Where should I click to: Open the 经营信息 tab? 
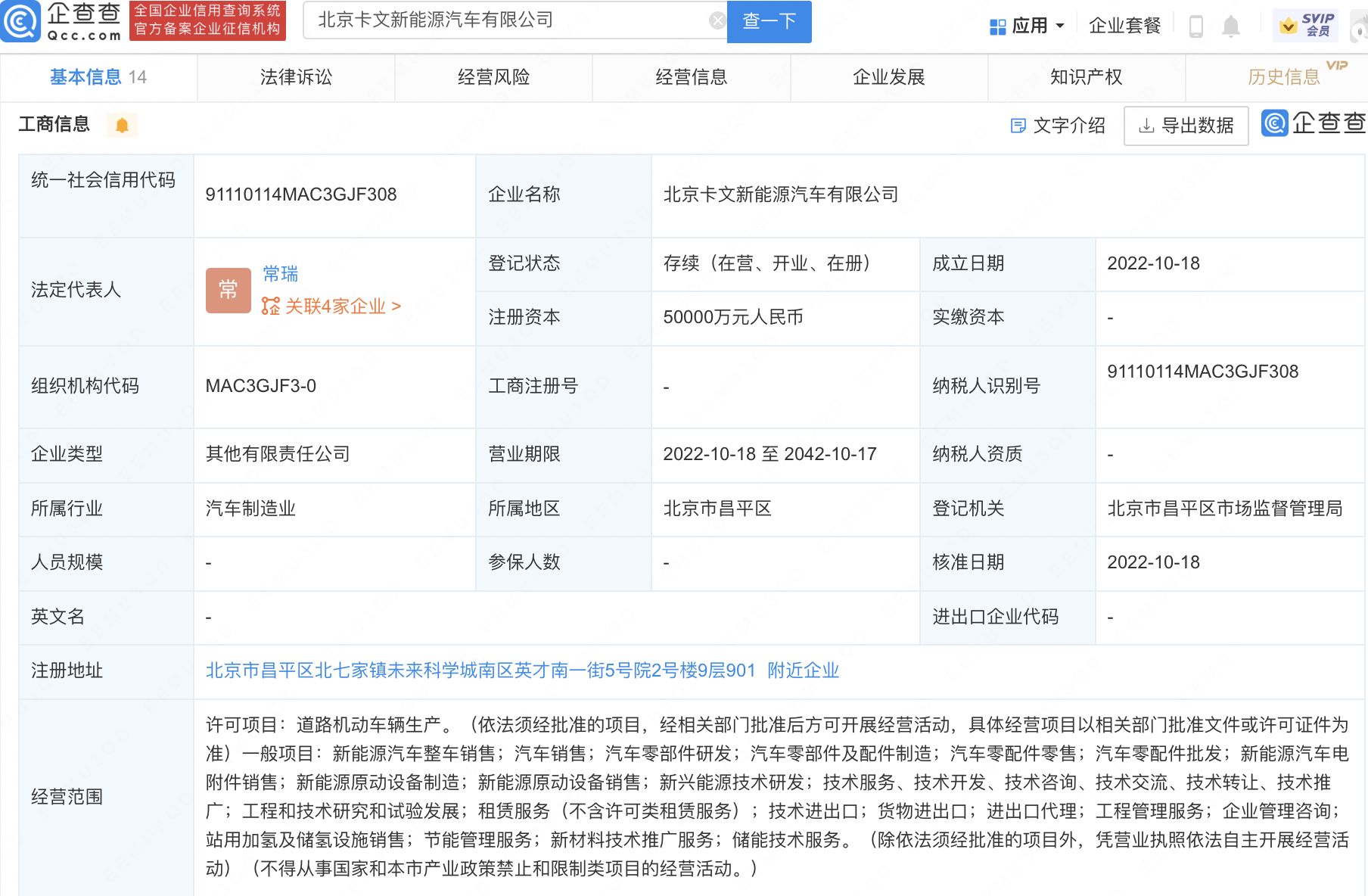pyautogui.click(x=691, y=77)
